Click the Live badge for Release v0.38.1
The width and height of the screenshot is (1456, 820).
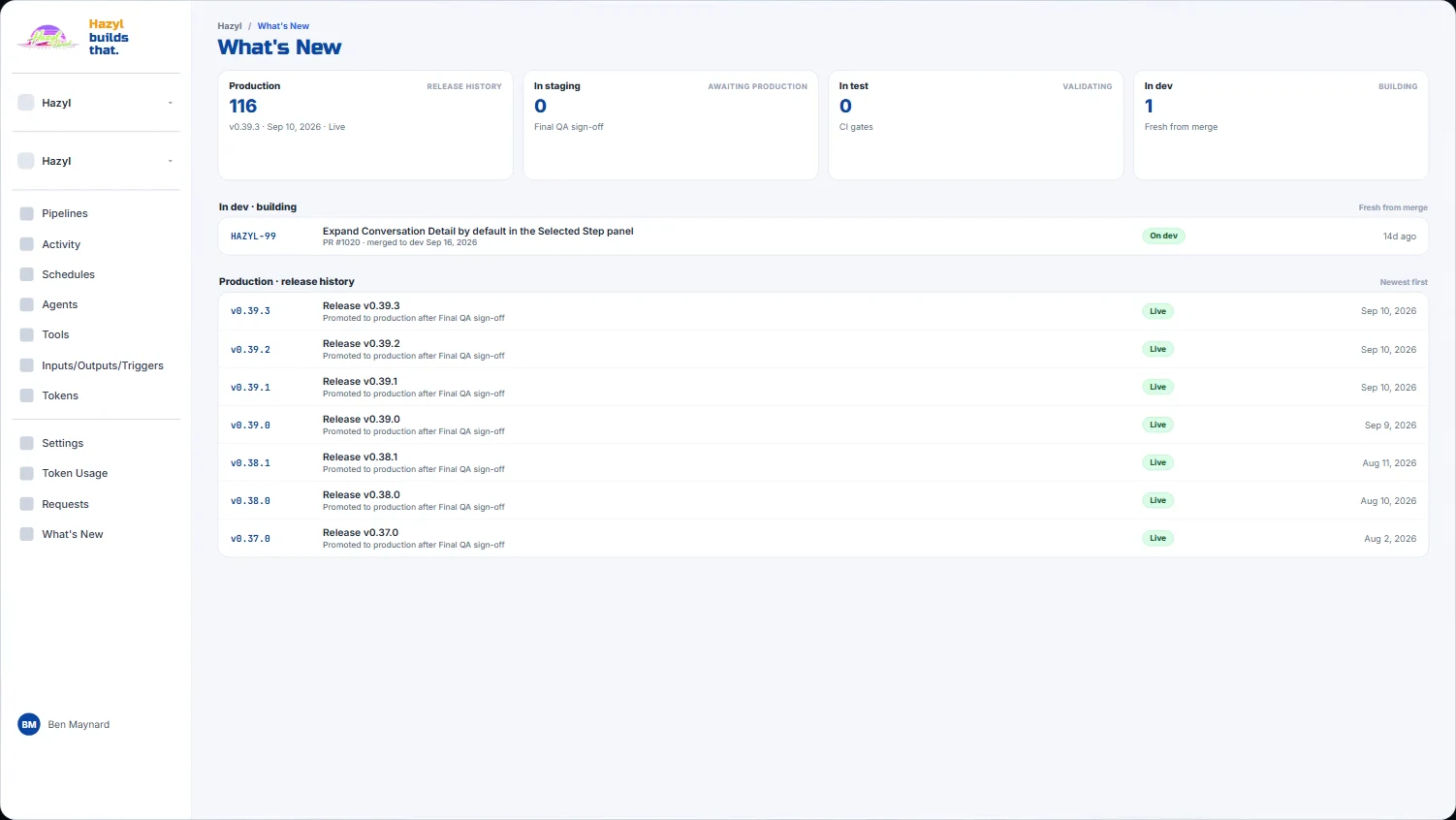[1157, 462]
